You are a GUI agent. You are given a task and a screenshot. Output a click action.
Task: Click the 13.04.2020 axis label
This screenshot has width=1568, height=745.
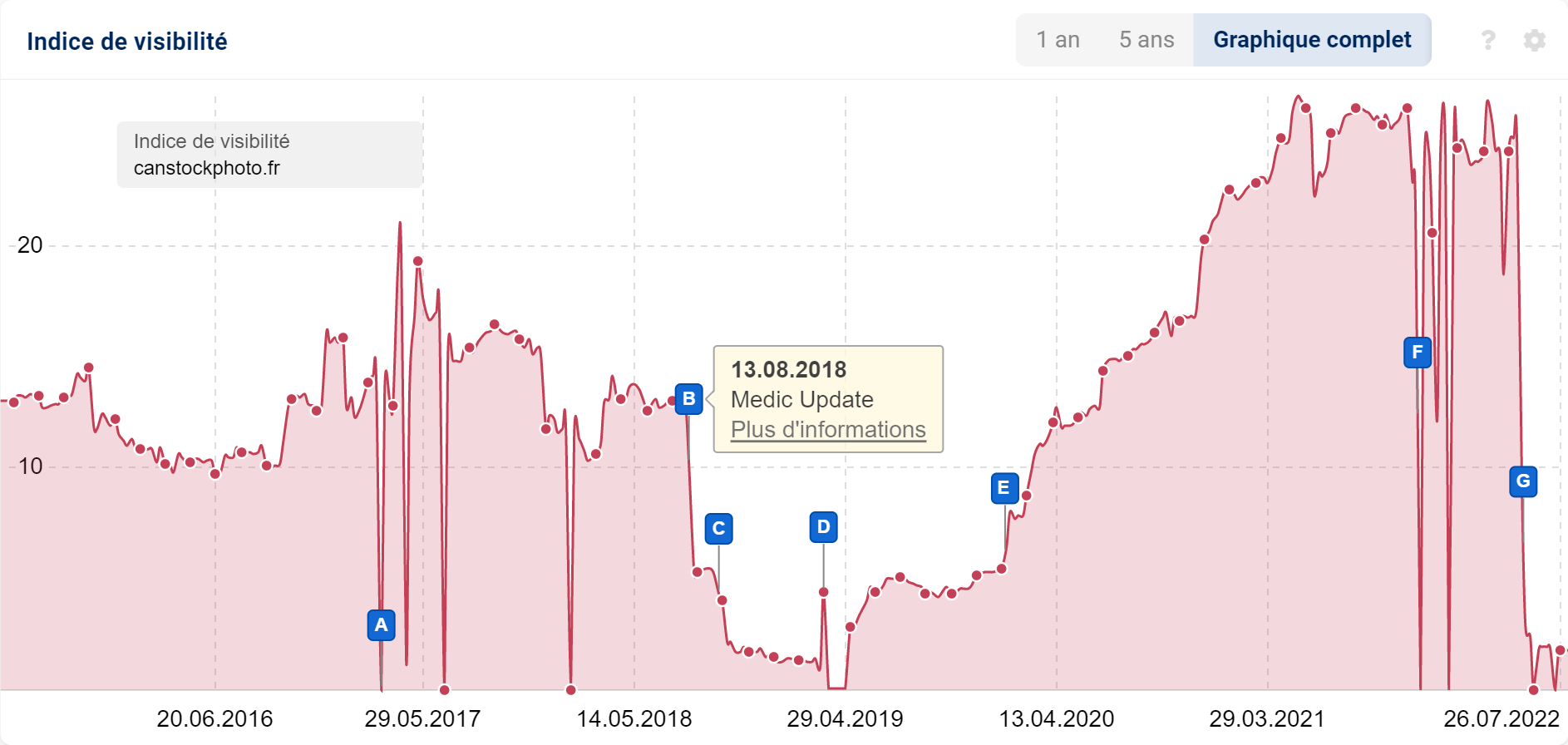click(1057, 718)
